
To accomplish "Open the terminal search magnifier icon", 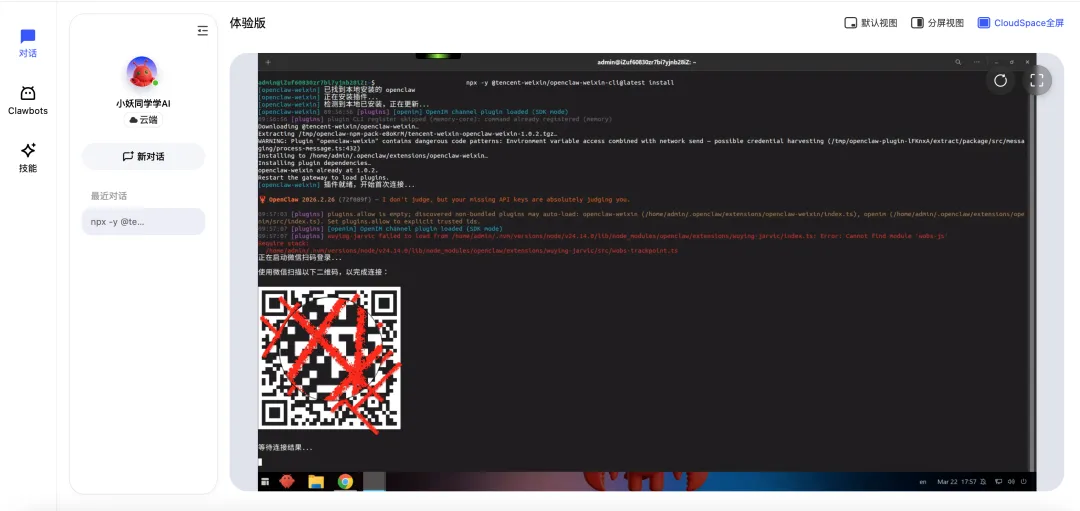I will point(958,62).
